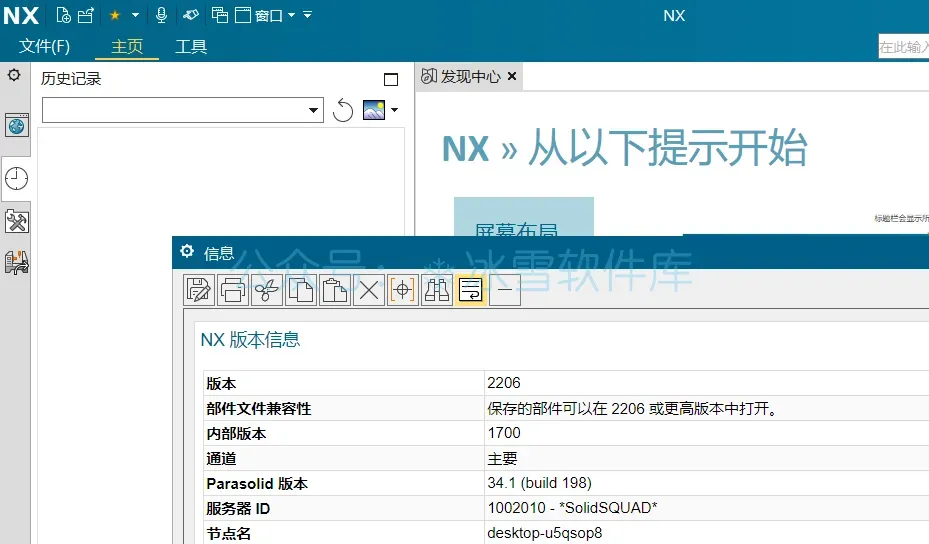
Task: Click the select all target icon in 信息 toolbar
Action: [x=402, y=290]
